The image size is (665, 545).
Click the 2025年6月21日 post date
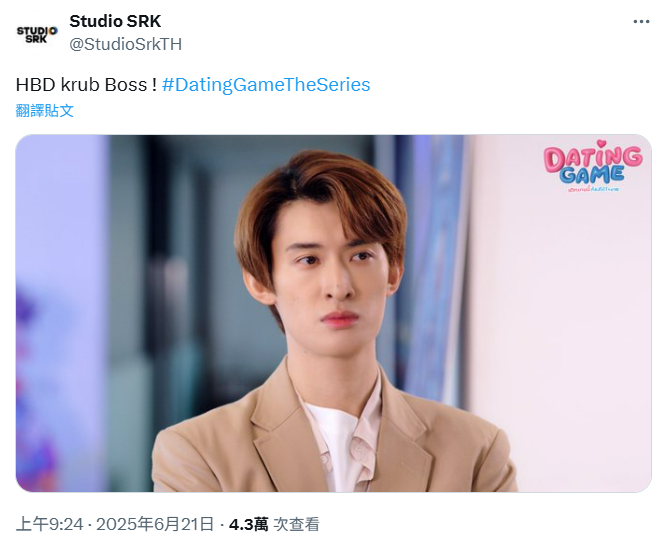point(155,524)
